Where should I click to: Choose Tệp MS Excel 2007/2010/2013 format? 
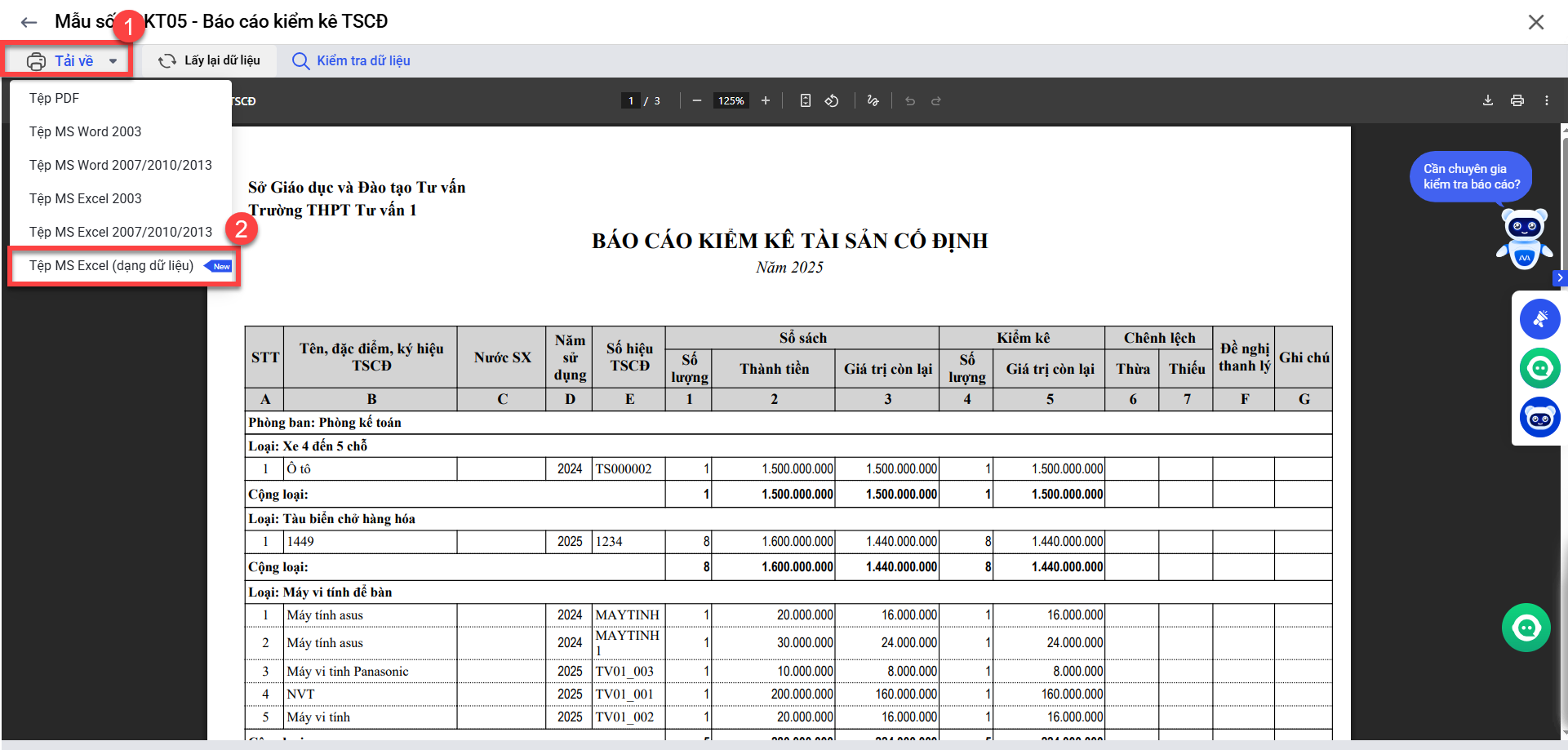[120, 232]
